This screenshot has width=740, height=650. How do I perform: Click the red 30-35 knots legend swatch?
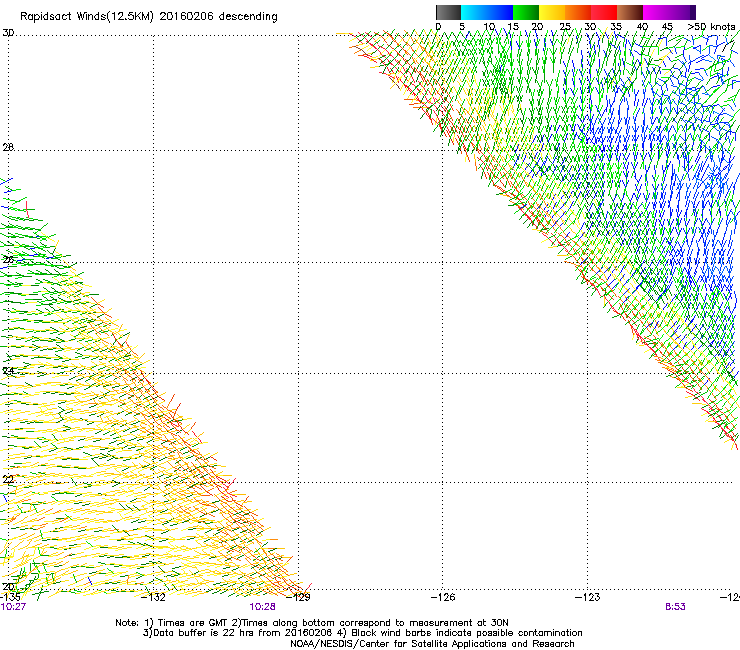604,12
